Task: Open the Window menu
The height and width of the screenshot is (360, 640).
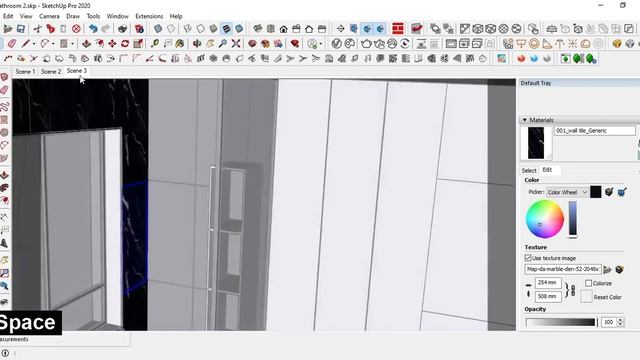Action: [x=118, y=16]
